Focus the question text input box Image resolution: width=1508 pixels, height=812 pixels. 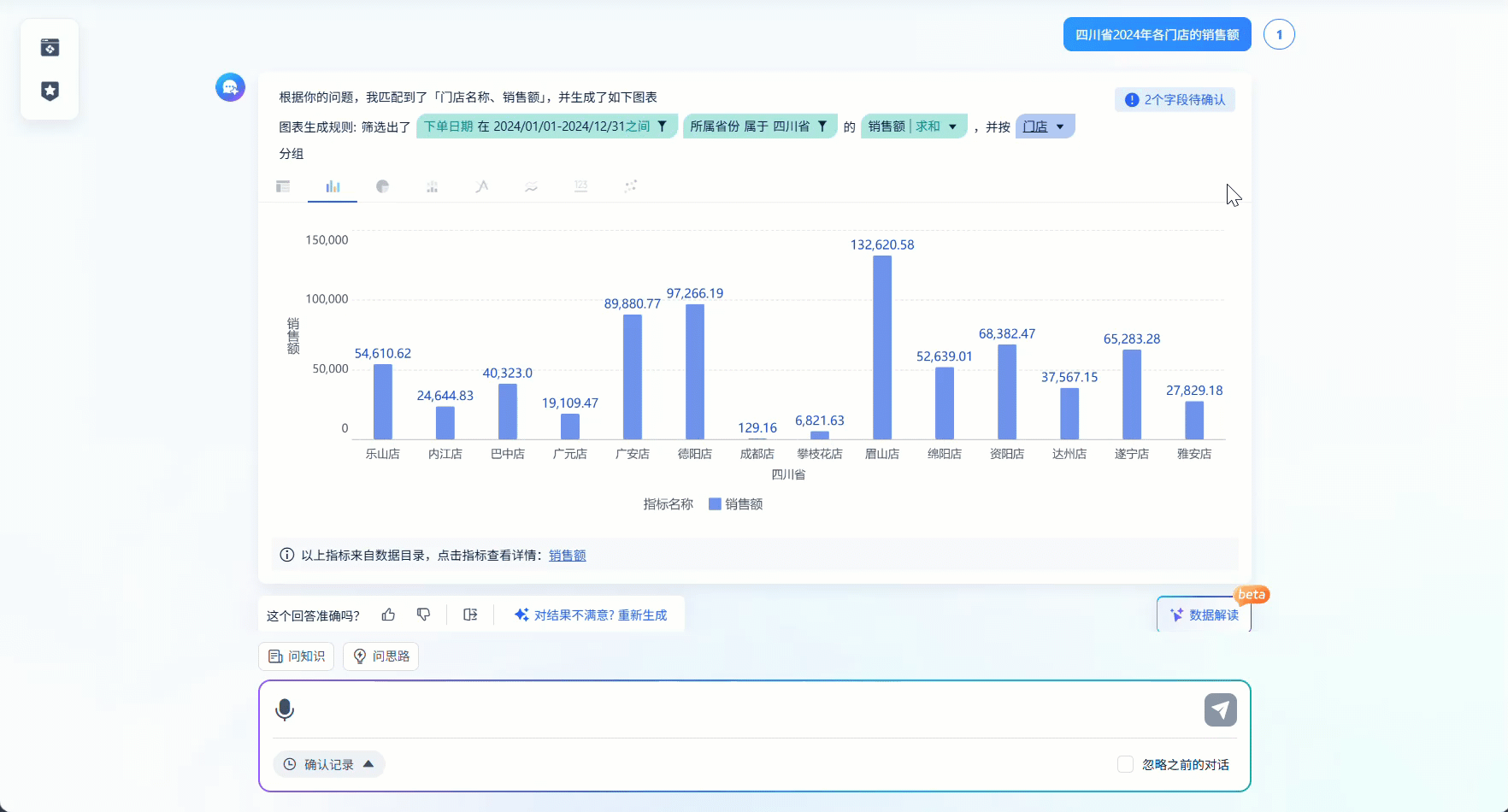coord(749,709)
